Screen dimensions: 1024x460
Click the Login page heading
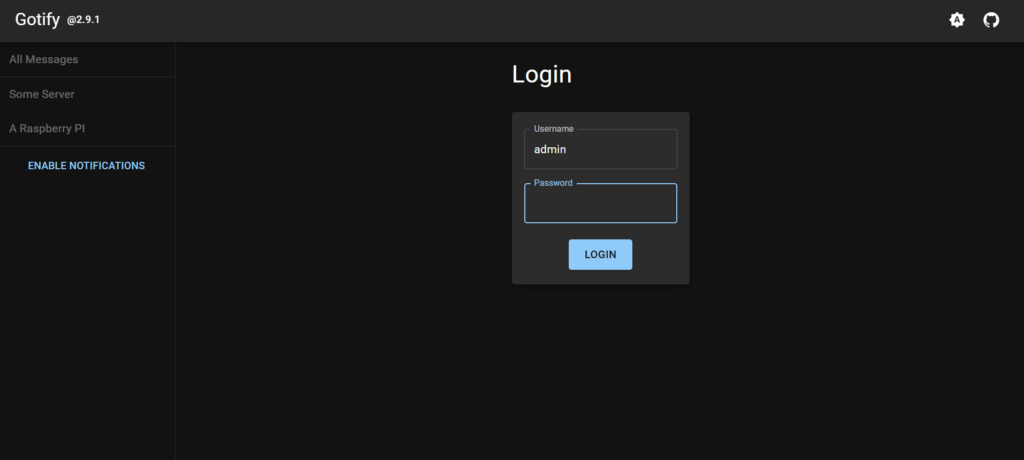click(542, 74)
